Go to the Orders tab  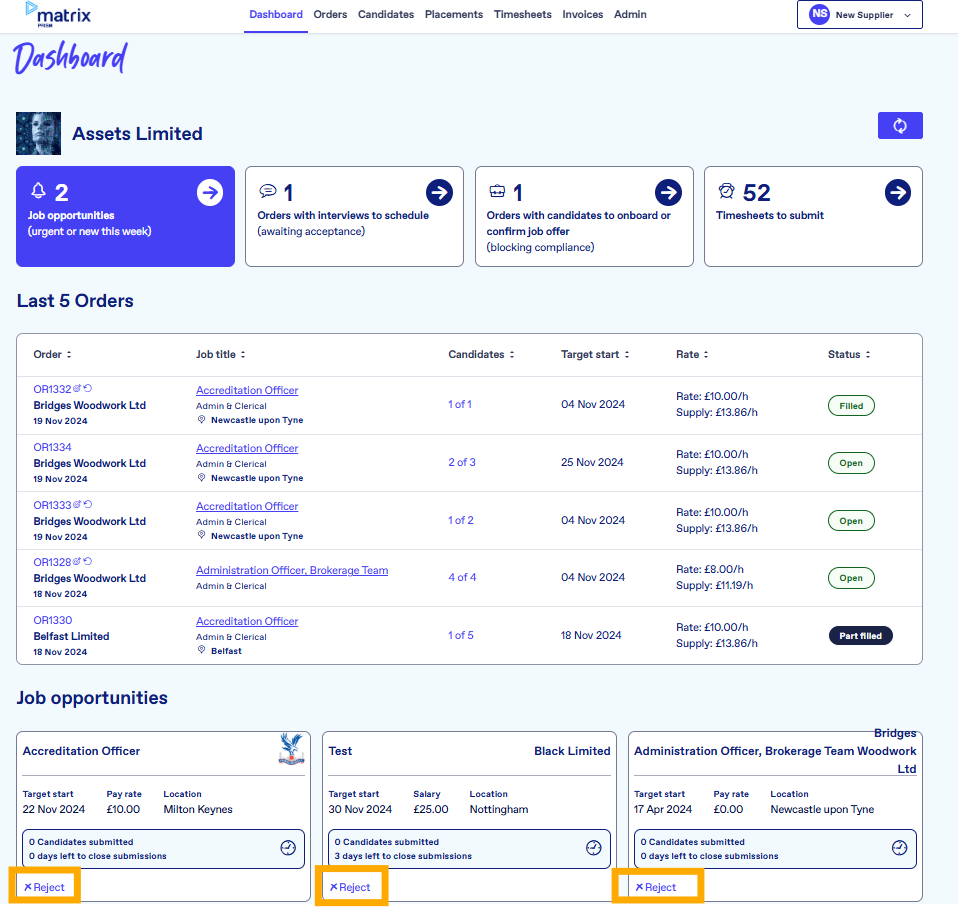coord(330,15)
